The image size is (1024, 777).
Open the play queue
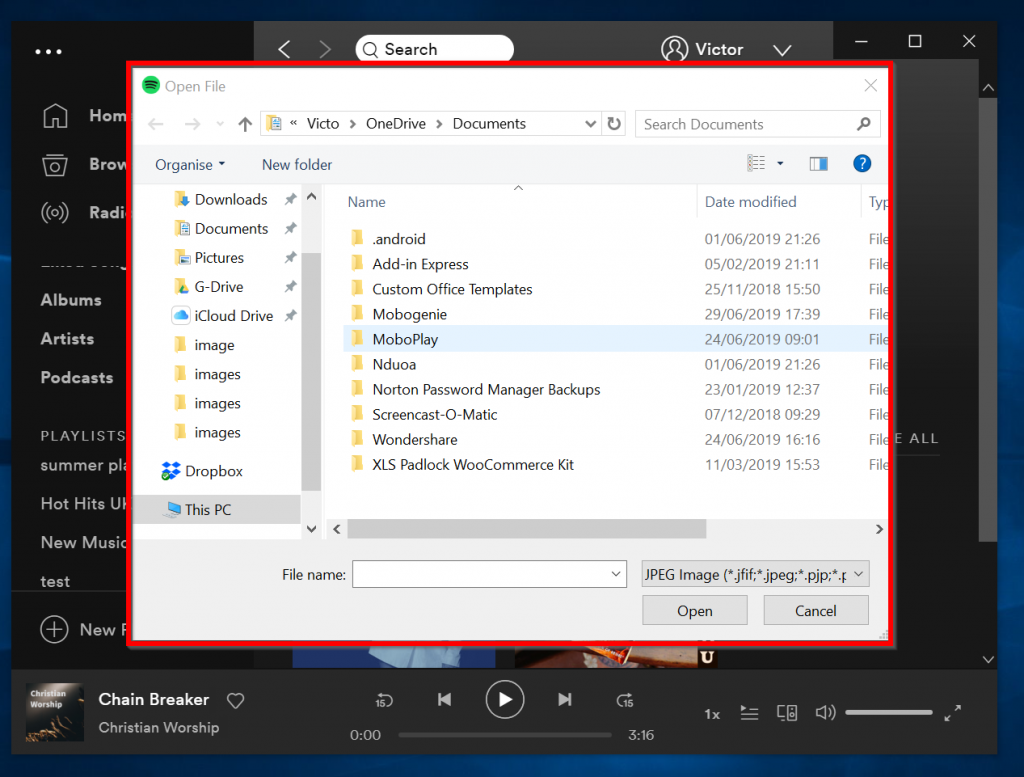click(x=747, y=712)
